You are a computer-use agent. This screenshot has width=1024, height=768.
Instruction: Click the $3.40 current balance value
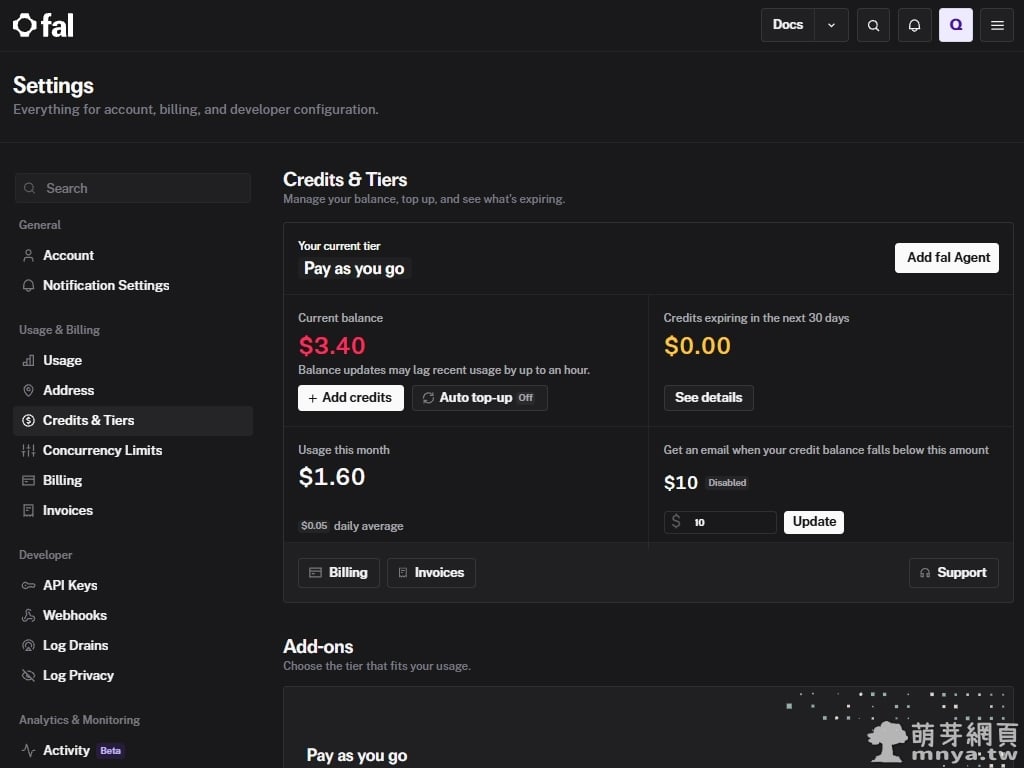[332, 345]
